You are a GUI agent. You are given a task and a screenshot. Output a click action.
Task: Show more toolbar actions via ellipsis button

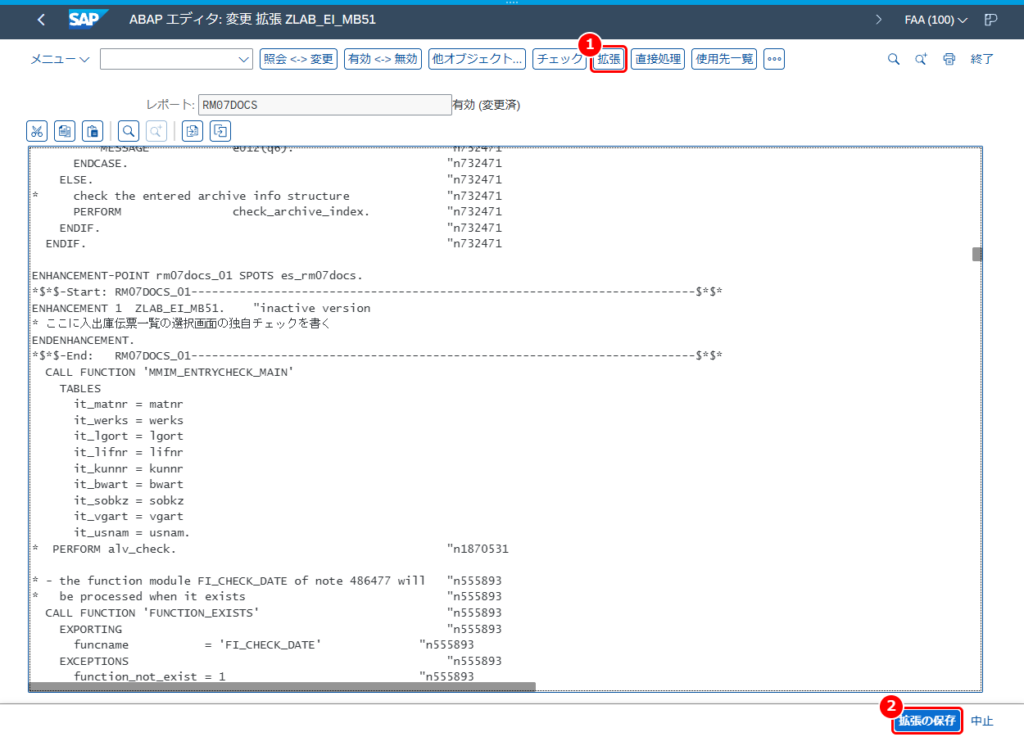[x=774, y=59]
